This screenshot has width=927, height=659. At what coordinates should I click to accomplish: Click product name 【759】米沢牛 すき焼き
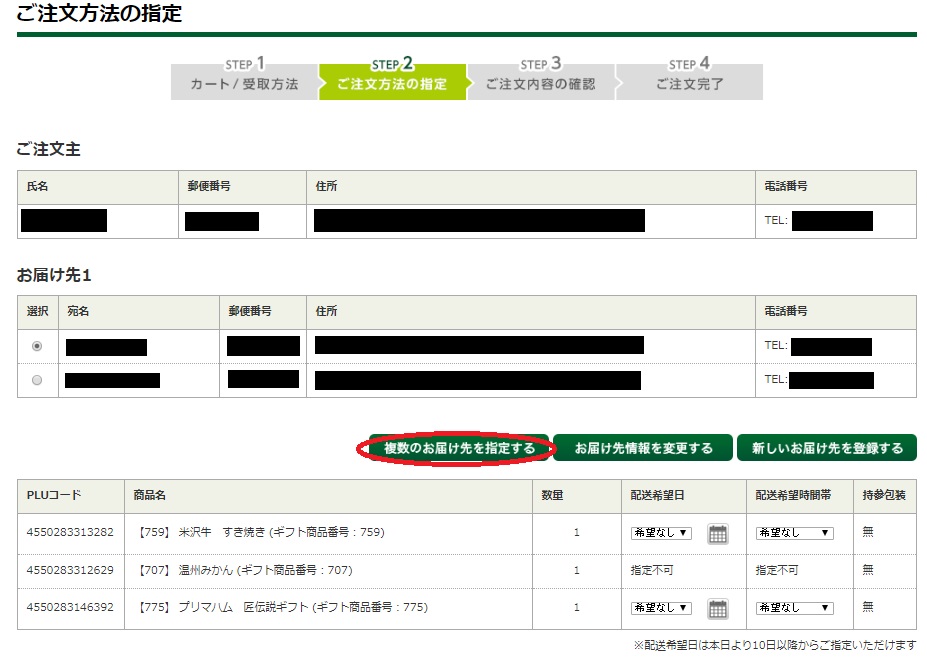[260, 532]
